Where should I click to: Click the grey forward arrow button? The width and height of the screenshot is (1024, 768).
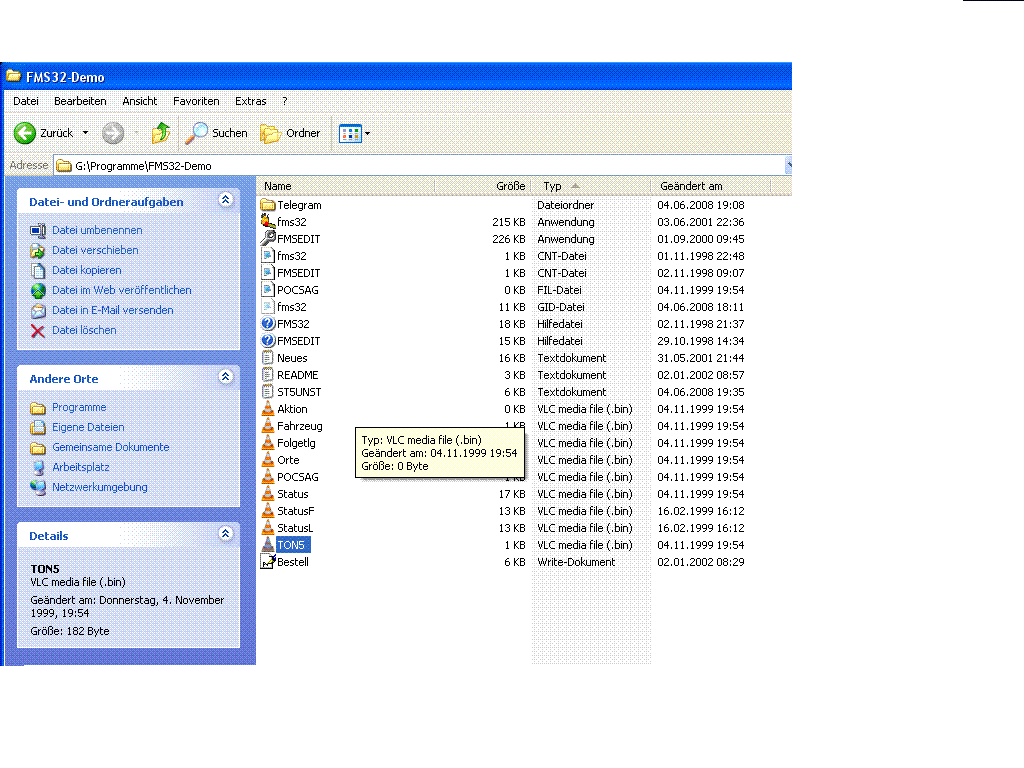[113, 133]
